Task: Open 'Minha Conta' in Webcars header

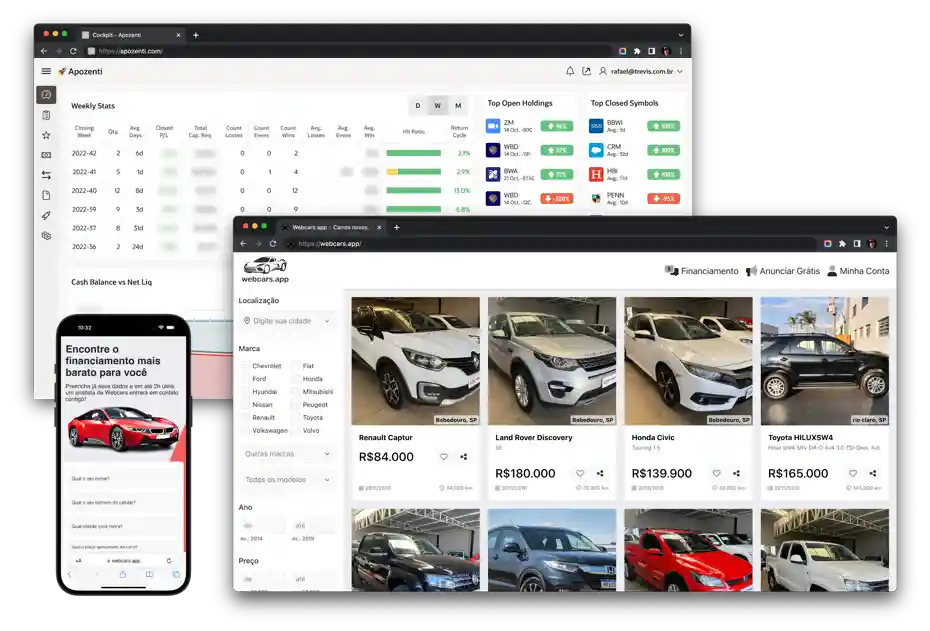Action: (x=858, y=271)
